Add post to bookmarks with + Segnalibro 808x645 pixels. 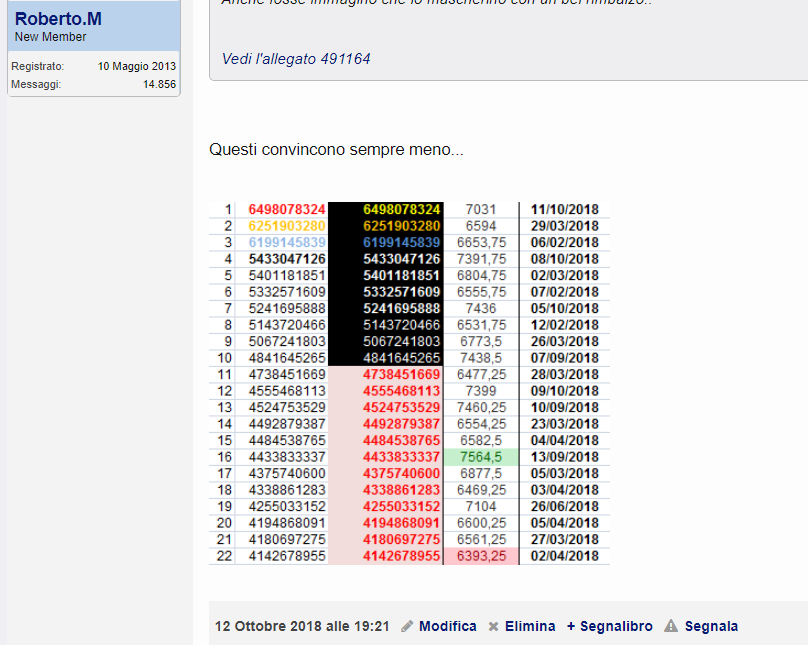(x=609, y=626)
